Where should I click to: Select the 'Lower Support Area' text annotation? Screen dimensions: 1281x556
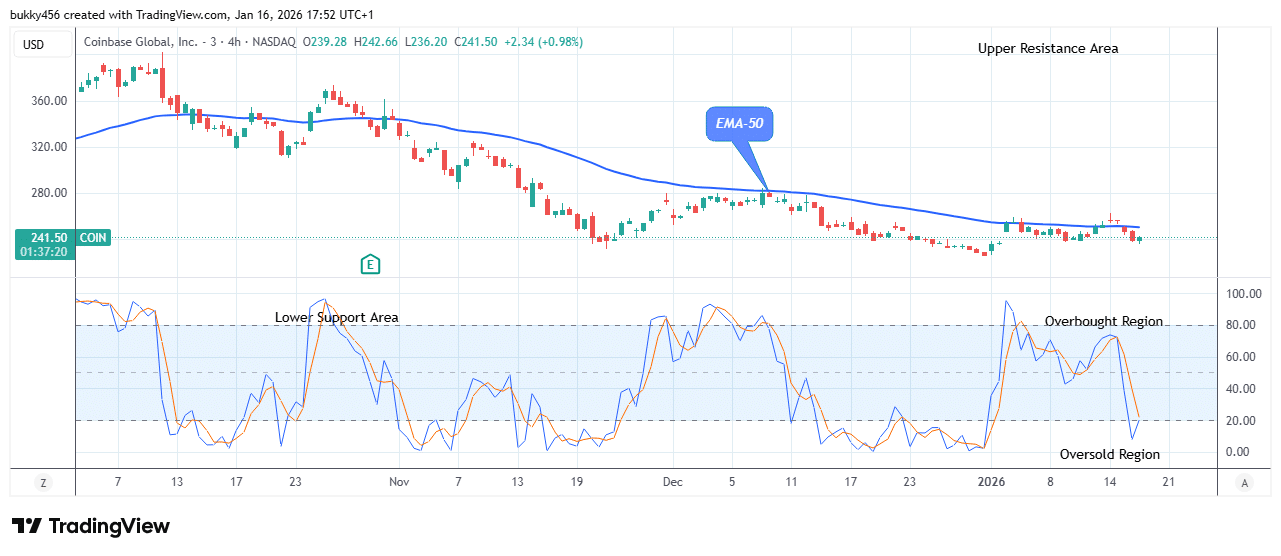pos(337,317)
